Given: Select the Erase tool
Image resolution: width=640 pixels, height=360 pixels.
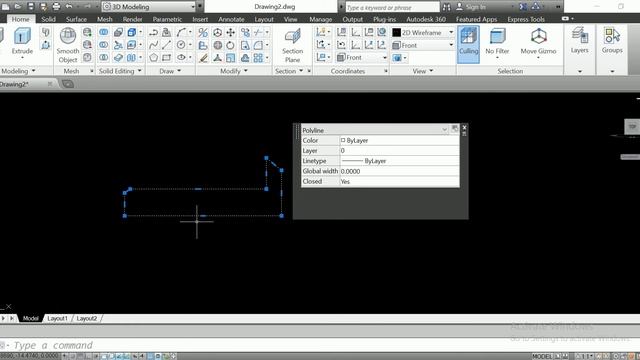Looking at the screenshot, I should (x=203, y=58).
